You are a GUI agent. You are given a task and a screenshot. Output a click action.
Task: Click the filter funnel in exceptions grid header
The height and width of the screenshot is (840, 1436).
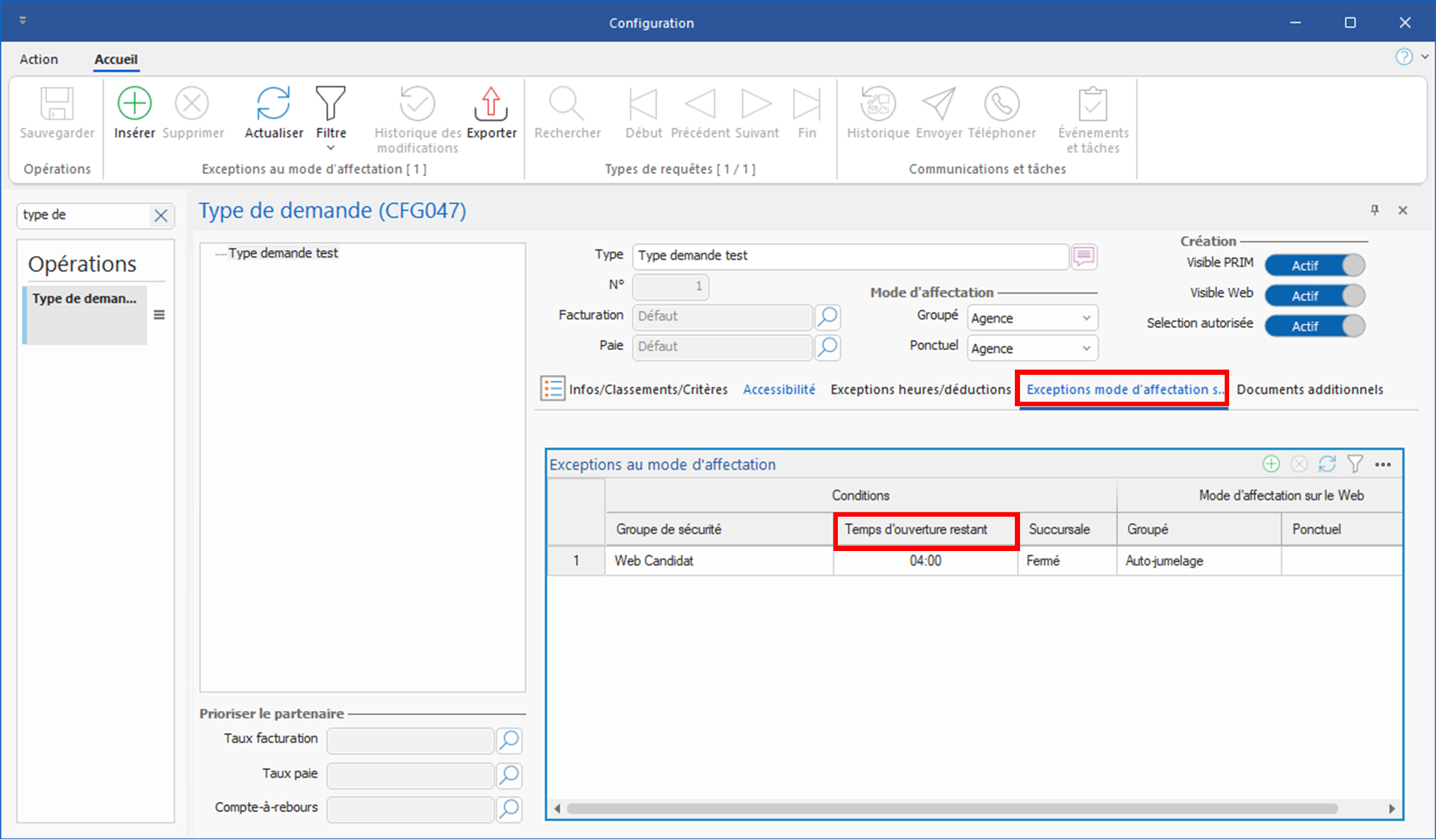pyautogui.click(x=1355, y=464)
